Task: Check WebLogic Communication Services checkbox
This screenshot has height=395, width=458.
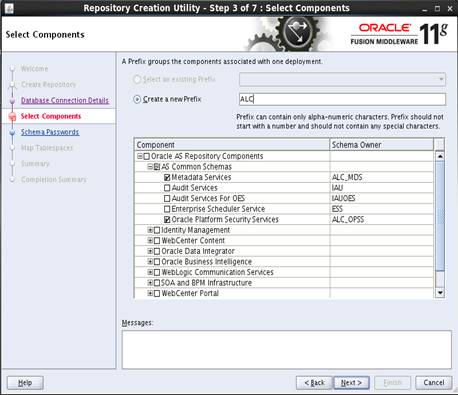Action: coord(157,272)
